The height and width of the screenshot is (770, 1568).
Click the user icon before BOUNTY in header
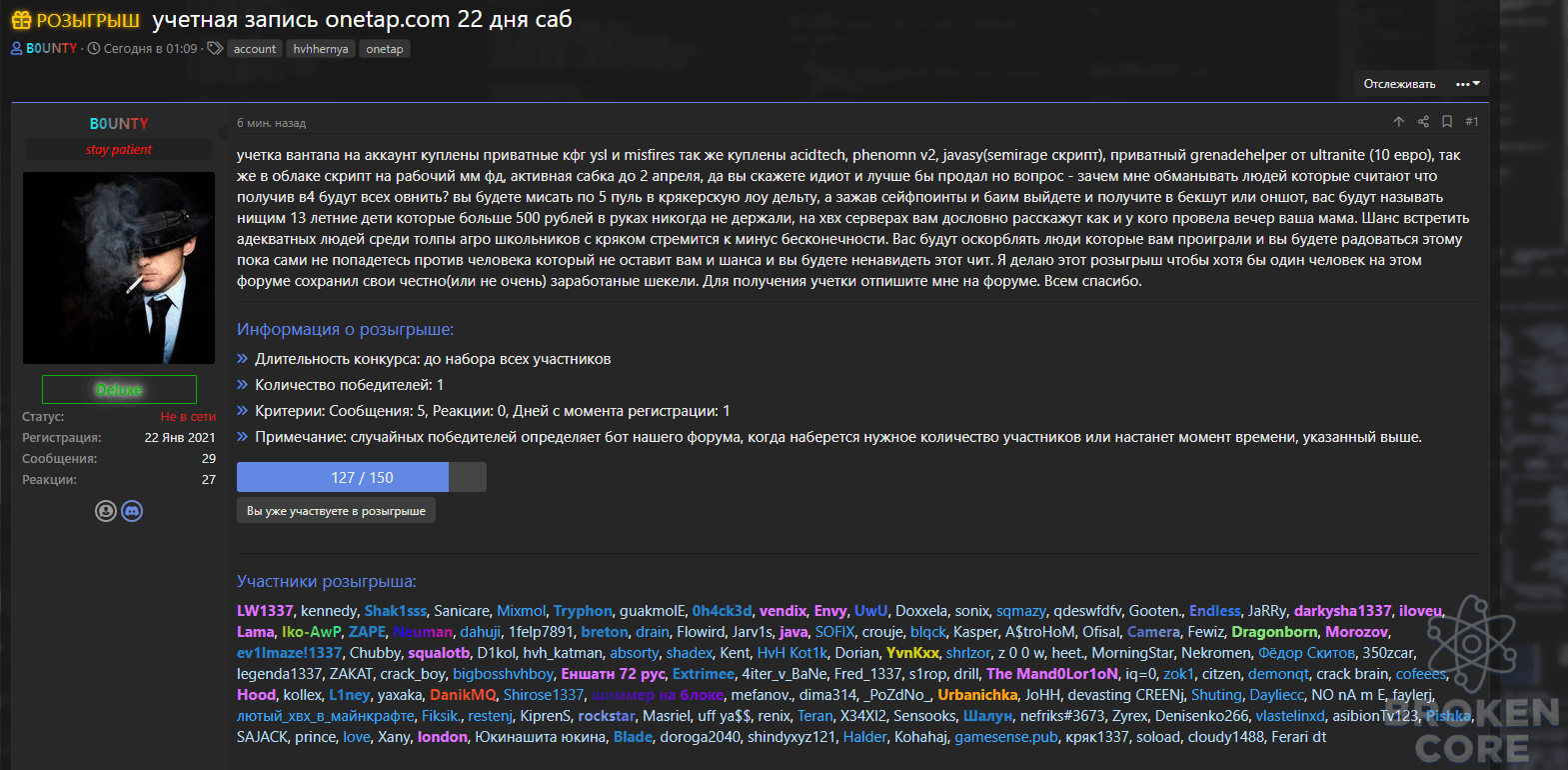click(x=17, y=48)
